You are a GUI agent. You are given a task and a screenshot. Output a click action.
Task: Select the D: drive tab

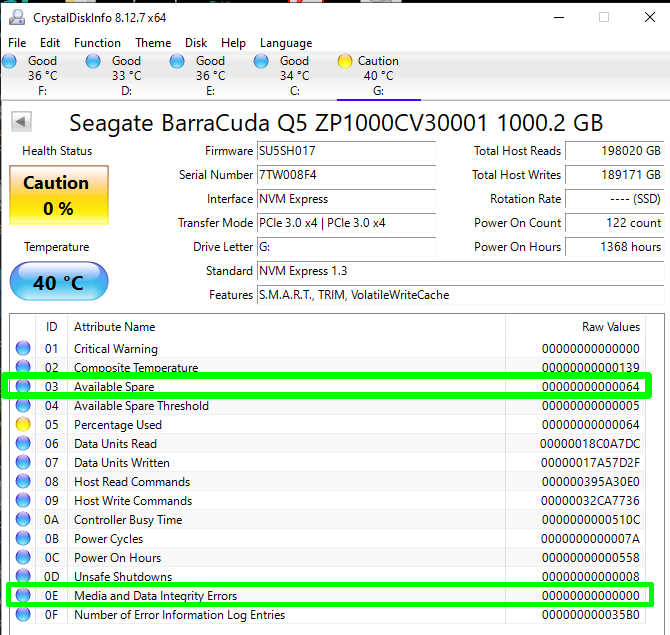pos(126,76)
